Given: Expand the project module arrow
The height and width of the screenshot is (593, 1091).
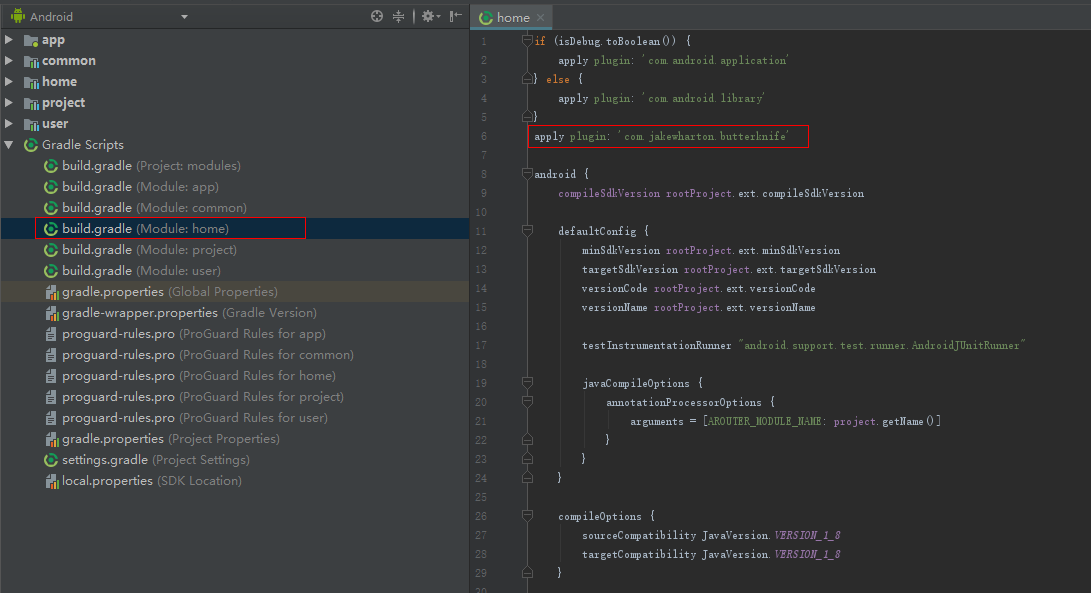Looking at the screenshot, I should coord(9,102).
